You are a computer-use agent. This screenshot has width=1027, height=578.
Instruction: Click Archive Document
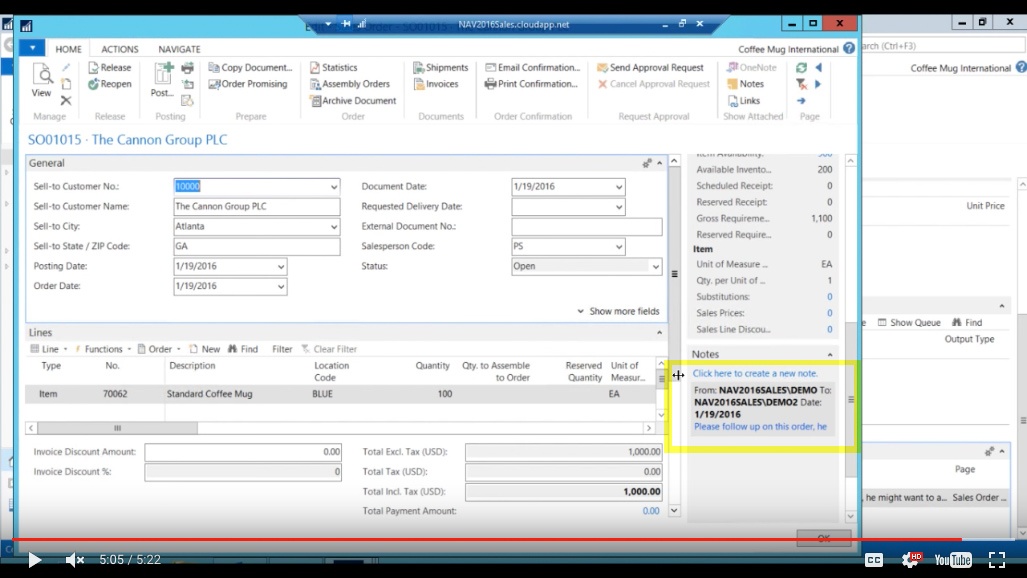point(353,101)
